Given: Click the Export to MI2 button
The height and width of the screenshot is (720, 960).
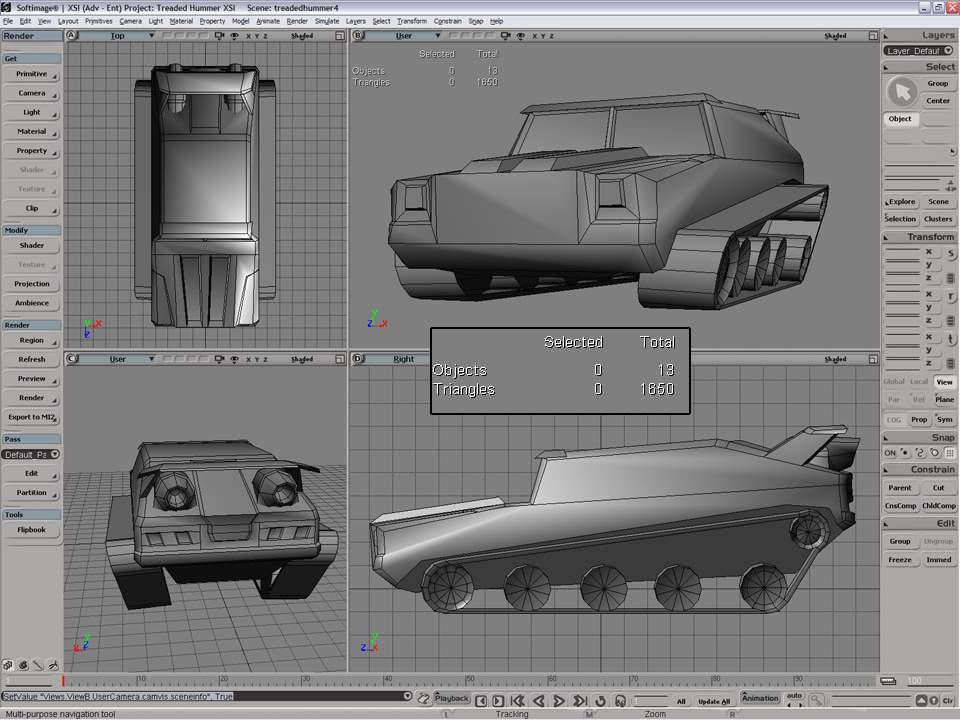Looking at the screenshot, I should pos(31,417).
